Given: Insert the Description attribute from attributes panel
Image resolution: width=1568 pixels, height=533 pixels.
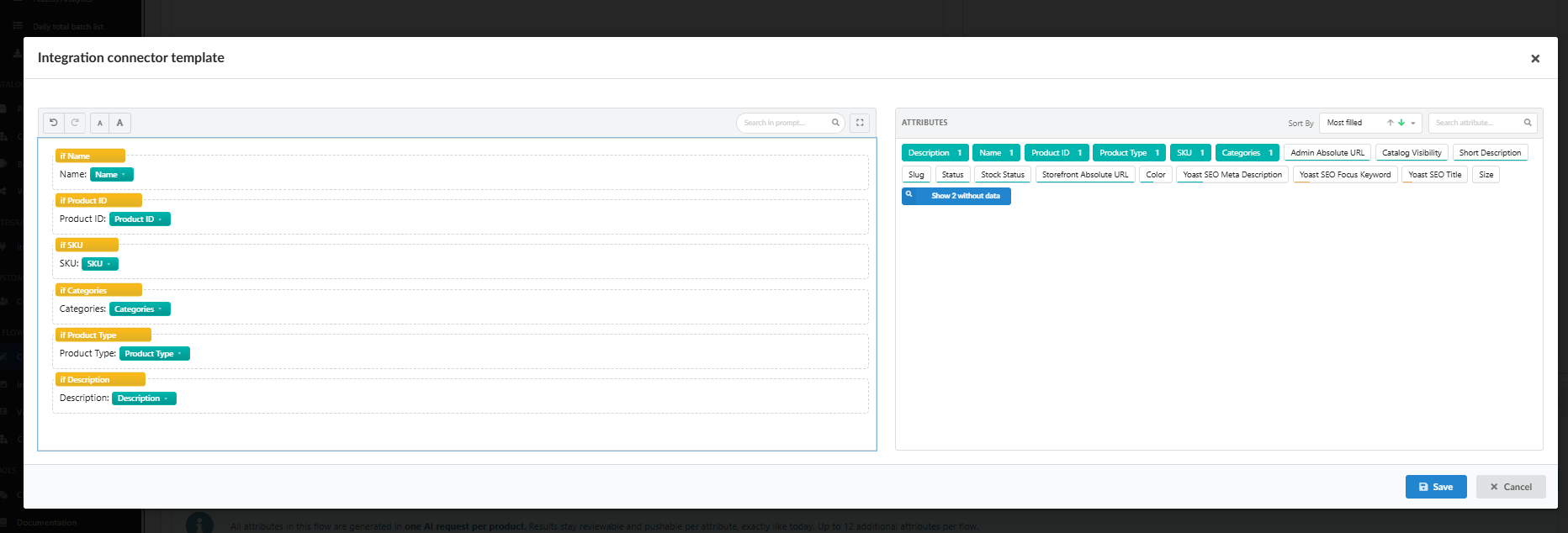Looking at the screenshot, I should 935,153.
